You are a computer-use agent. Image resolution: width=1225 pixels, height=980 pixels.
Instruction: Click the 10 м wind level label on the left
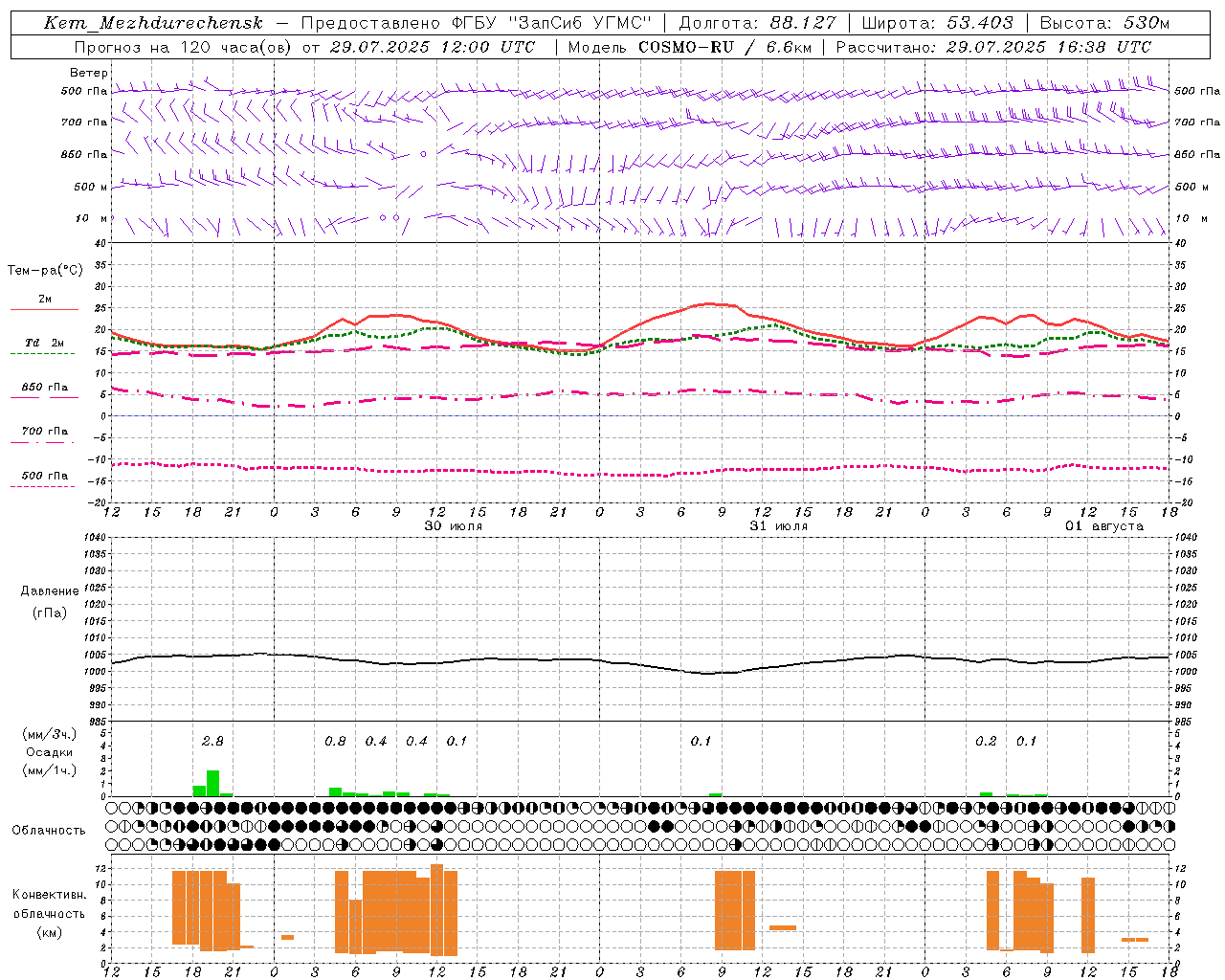92,219
